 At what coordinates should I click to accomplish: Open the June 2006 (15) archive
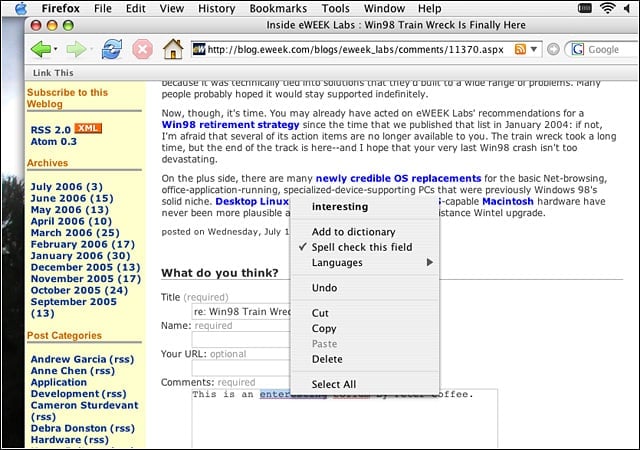[x=72, y=198]
